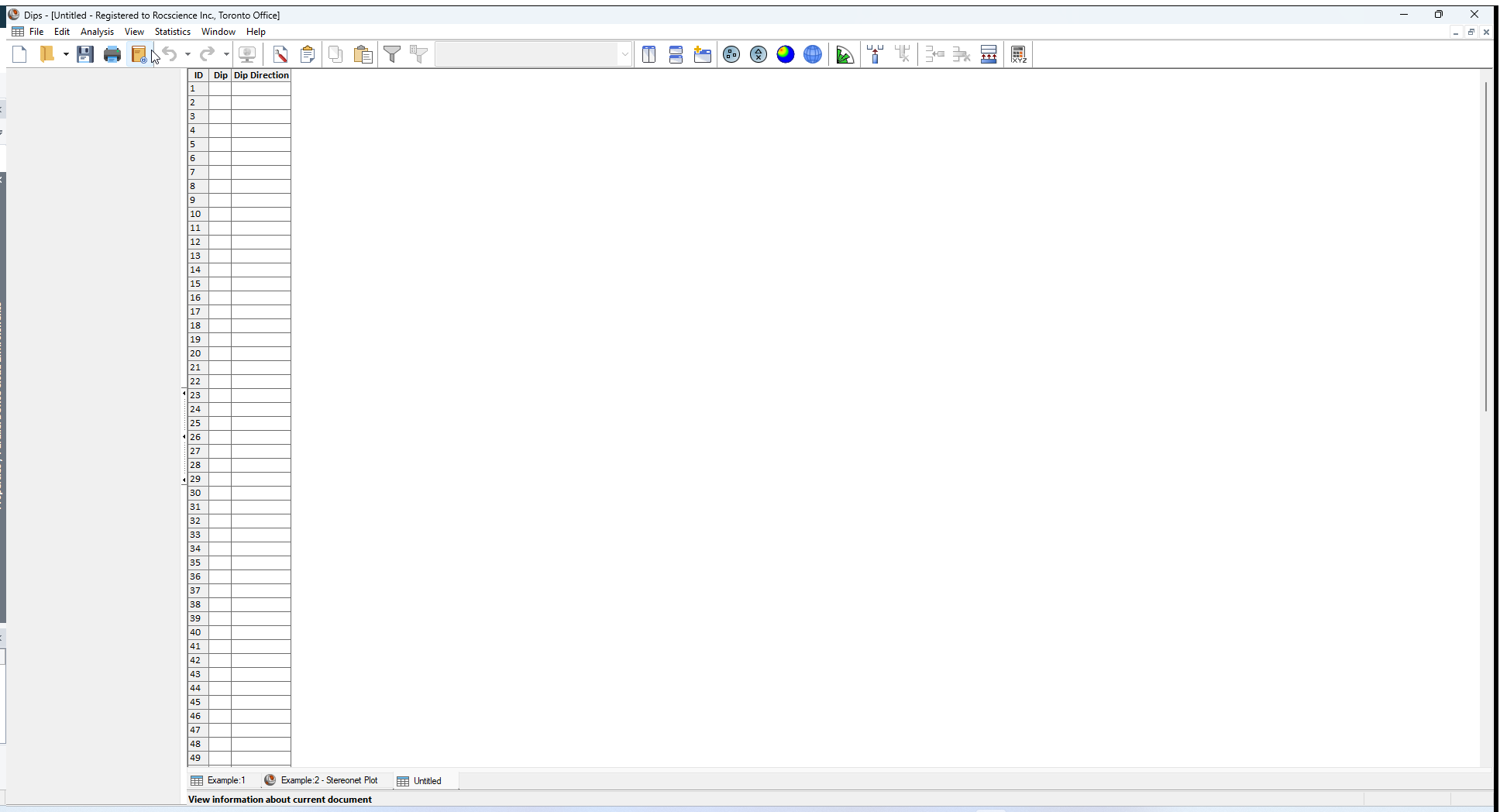Screen dimensions: 1500x812
Task: Select the Dip Direction column header
Action: pos(261,75)
